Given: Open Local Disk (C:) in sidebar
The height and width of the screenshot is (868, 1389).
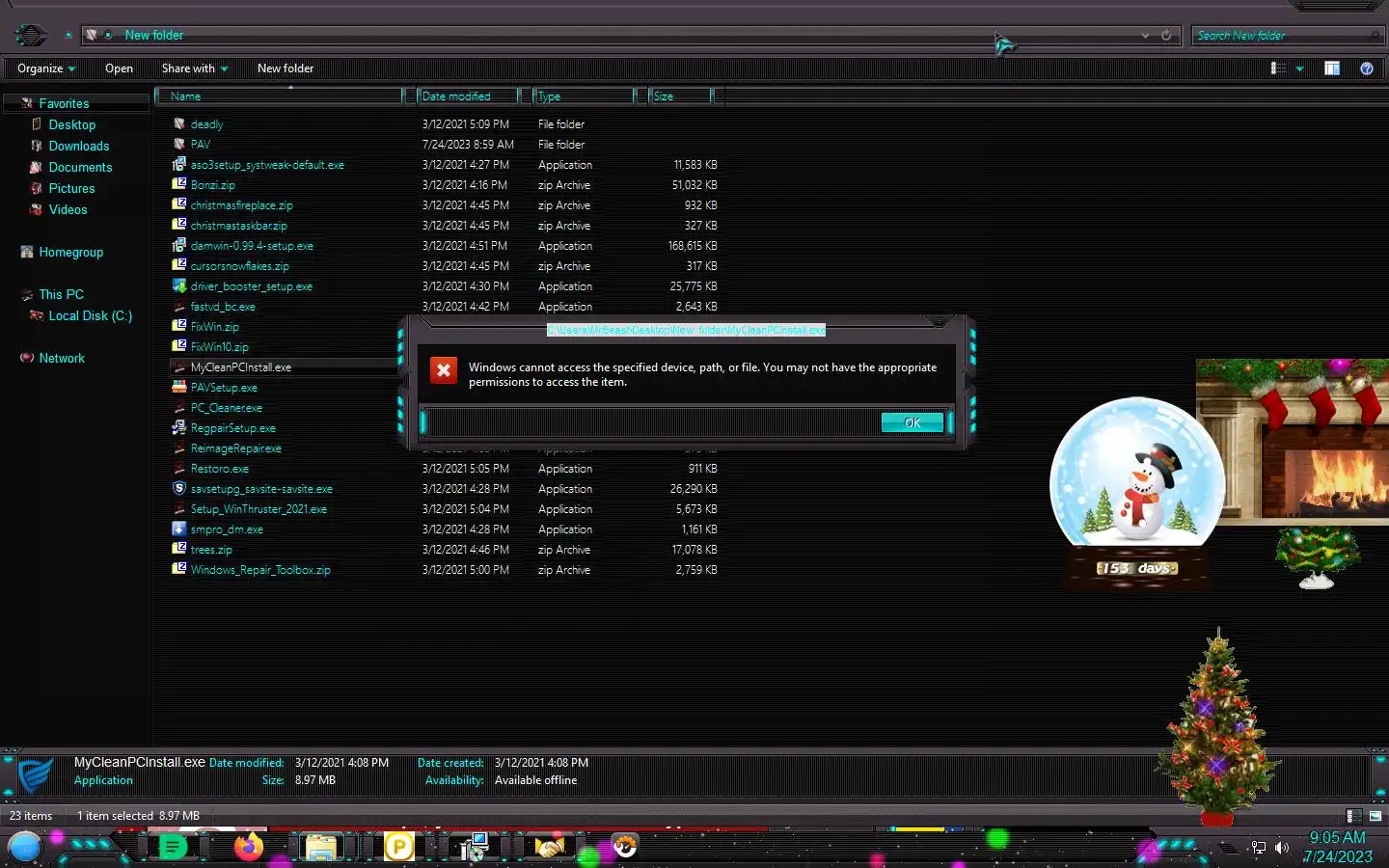Looking at the screenshot, I should coord(90,315).
